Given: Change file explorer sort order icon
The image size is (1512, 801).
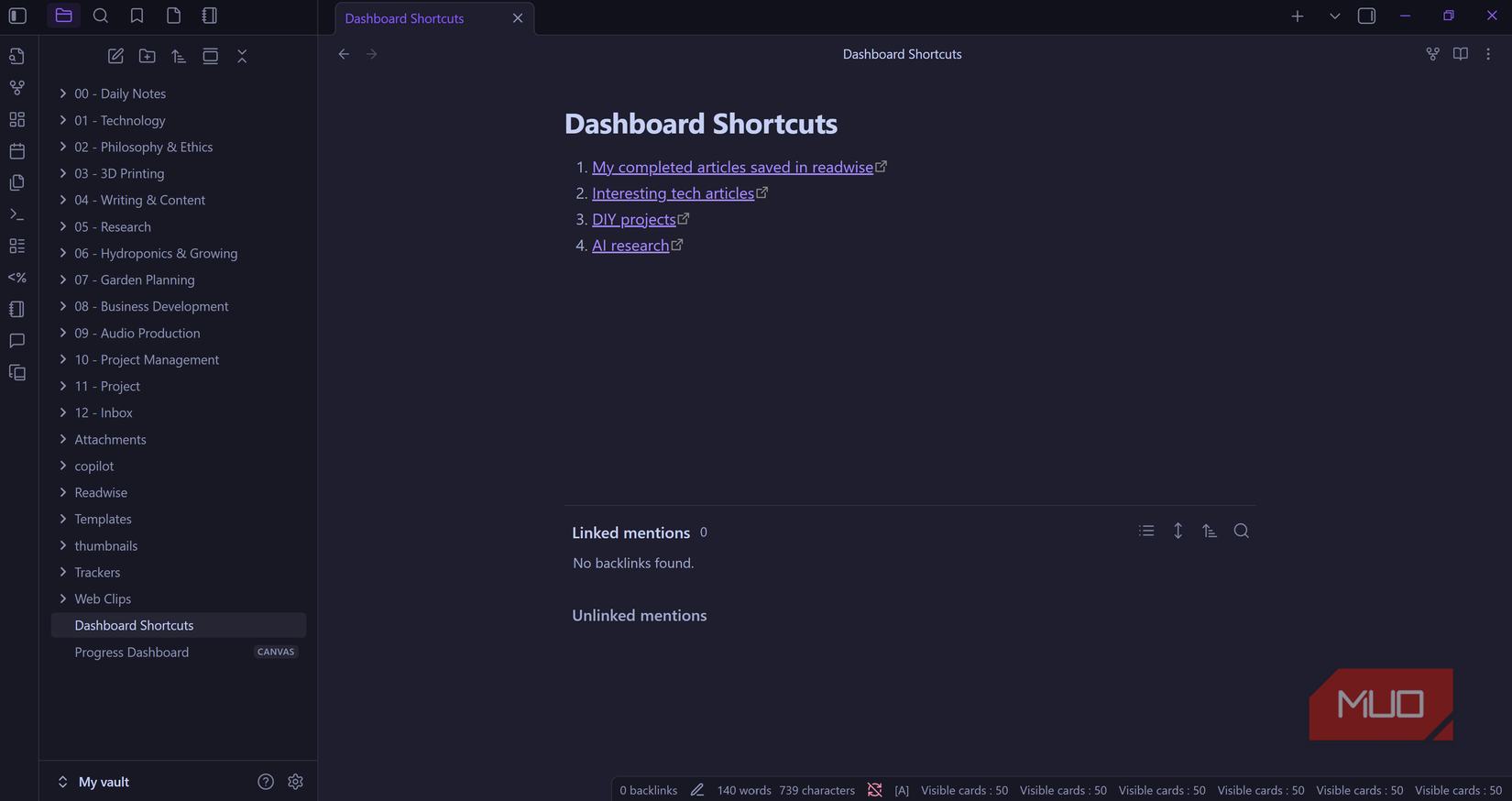Looking at the screenshot, I should point(179,56).
